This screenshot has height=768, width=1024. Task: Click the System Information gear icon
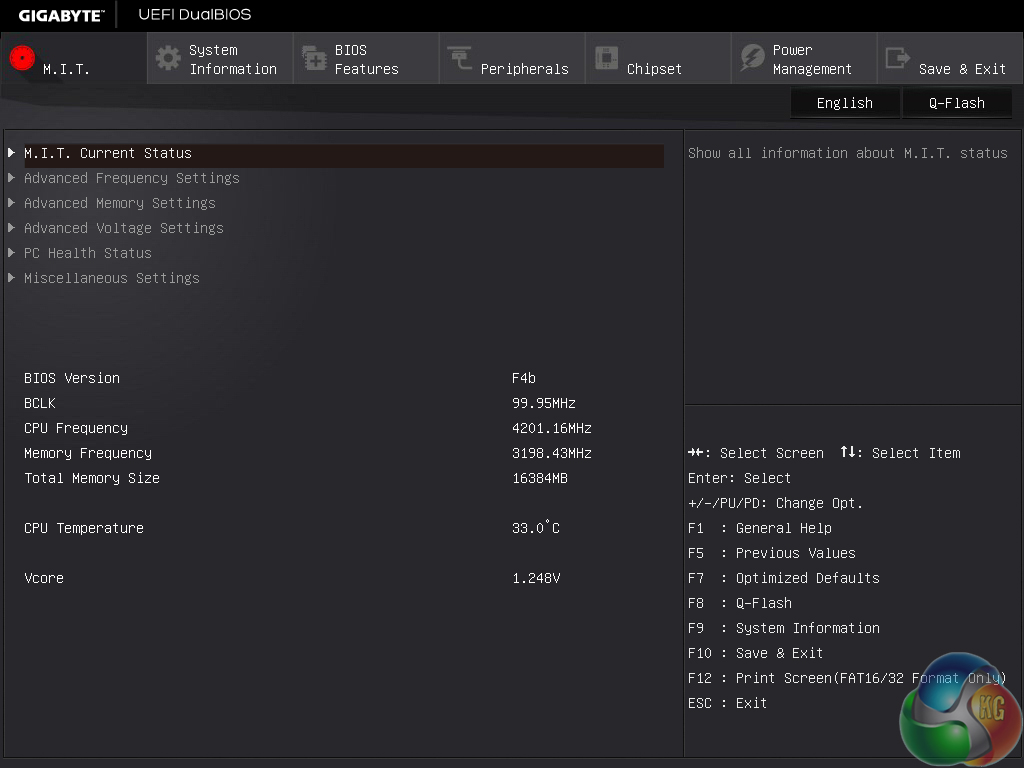tap(168, 58)
